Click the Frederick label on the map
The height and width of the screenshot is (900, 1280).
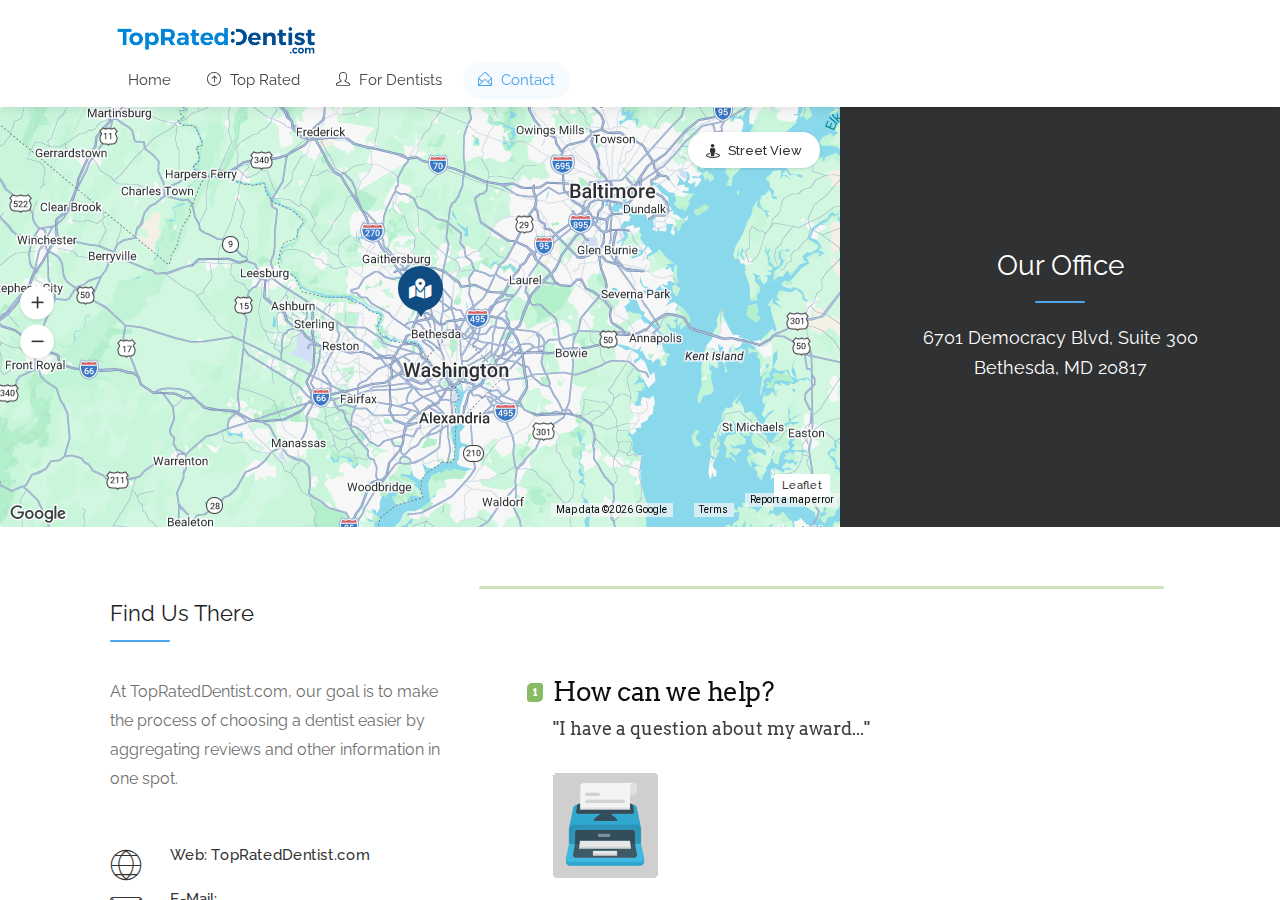[320, 132]
